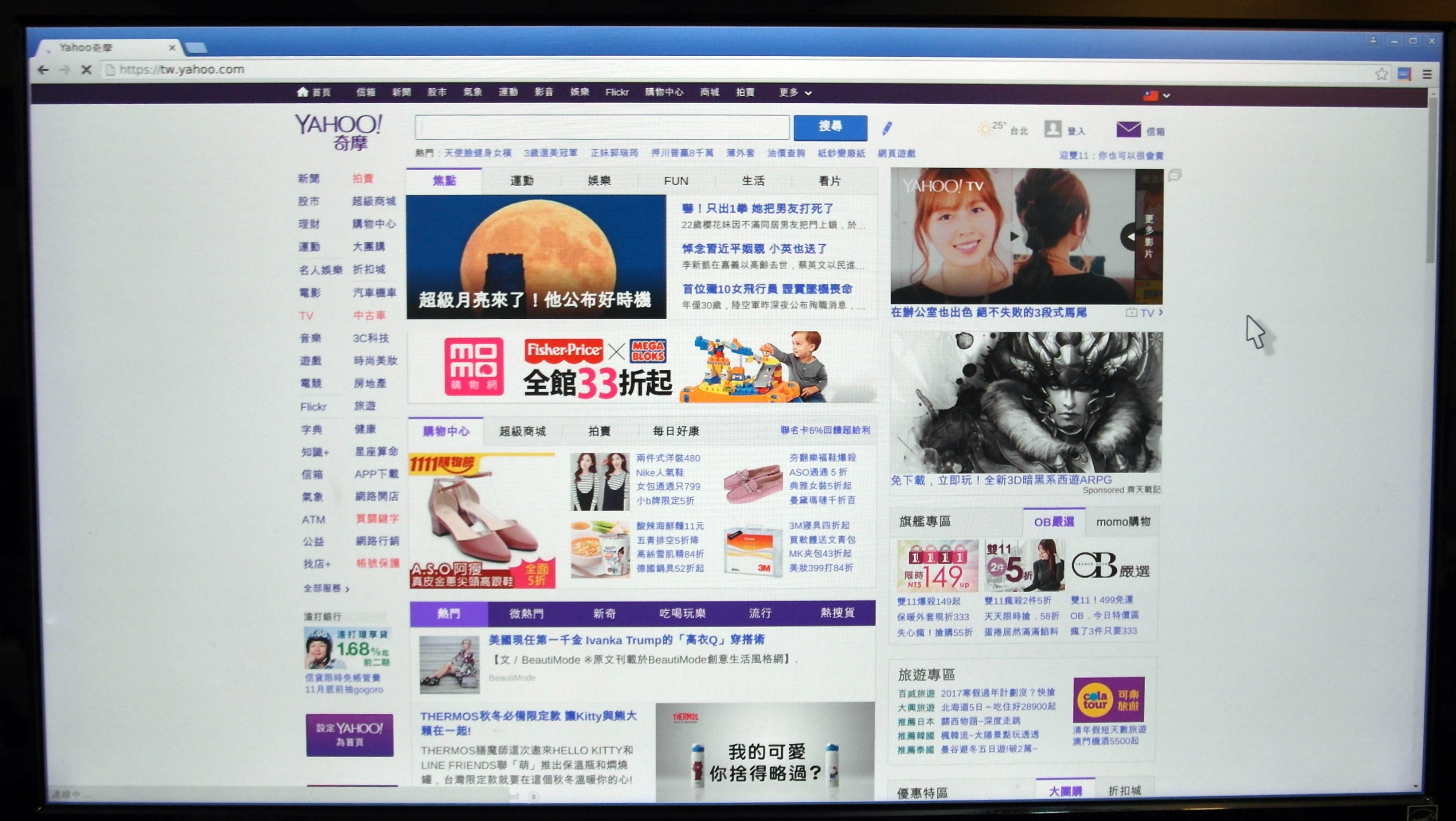Click 聯名卡6%回饋超給利 link
Image resolution: width=1456 pixels, height=821 pixels.
click(x=825, y=430)
